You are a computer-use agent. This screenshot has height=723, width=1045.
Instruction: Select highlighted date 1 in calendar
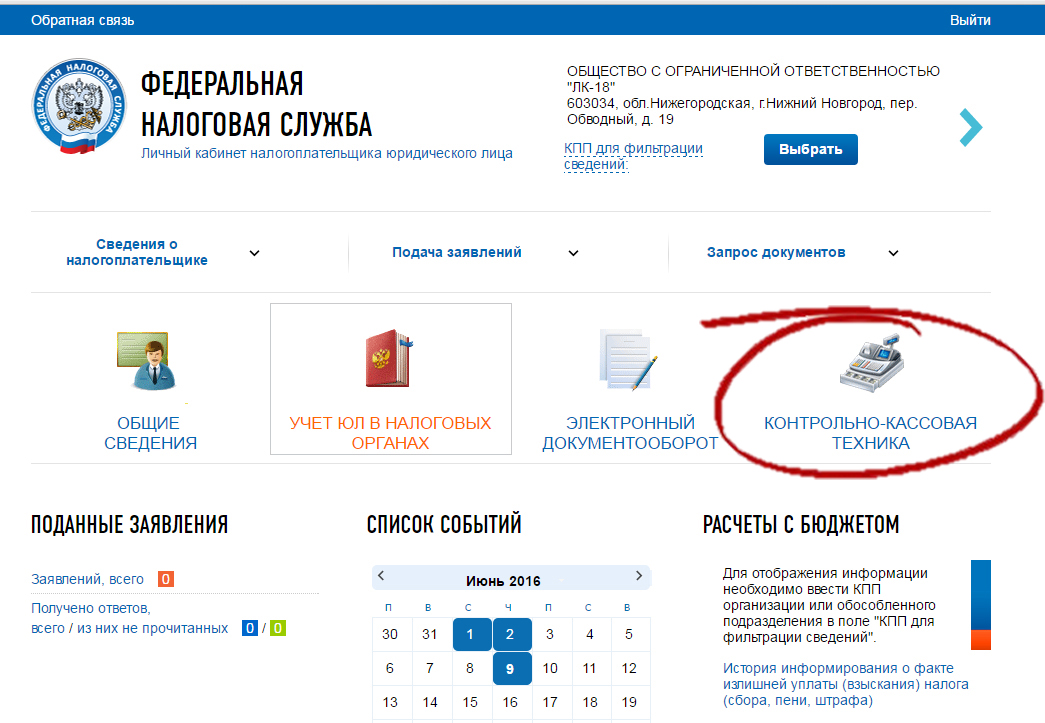tap(471, 634)
